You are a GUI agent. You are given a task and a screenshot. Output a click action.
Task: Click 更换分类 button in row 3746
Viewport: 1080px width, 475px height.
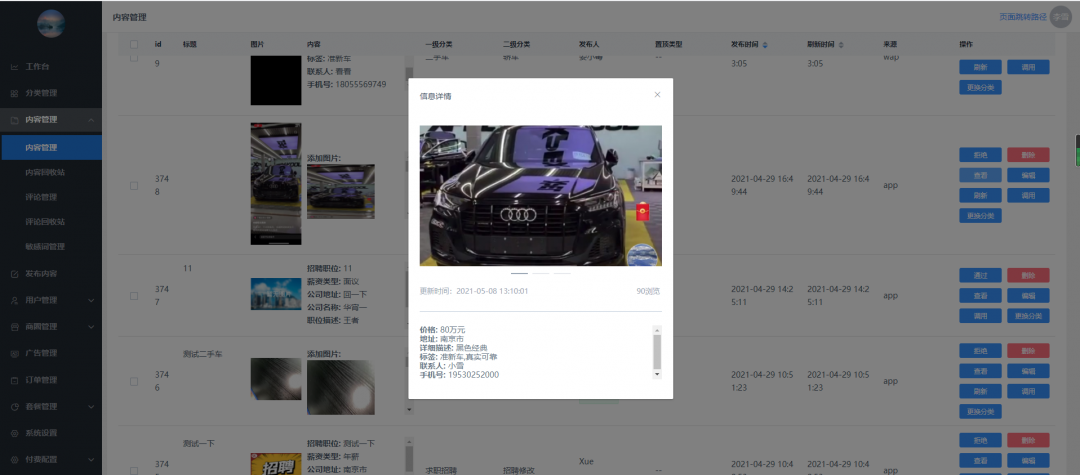(x=980, y=412)
